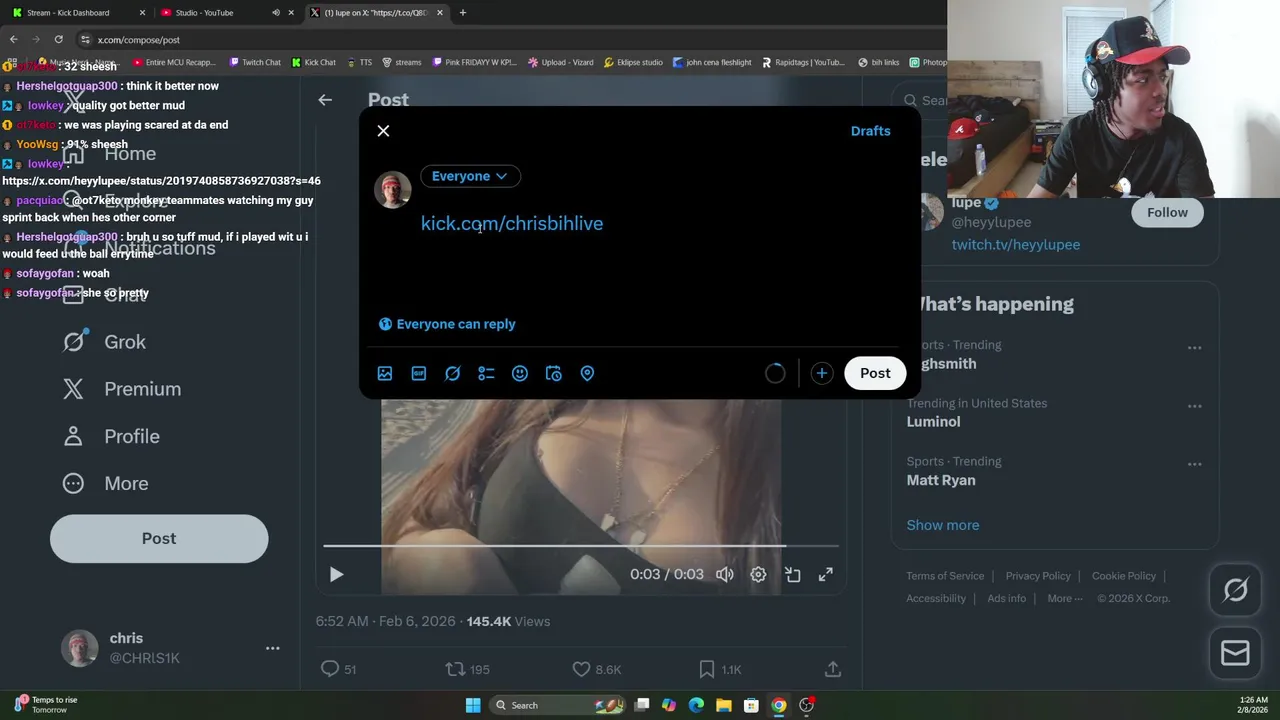Schedule the post with calendar icon
Viewport: 1280px width, 720px height.
coord(554,373)
